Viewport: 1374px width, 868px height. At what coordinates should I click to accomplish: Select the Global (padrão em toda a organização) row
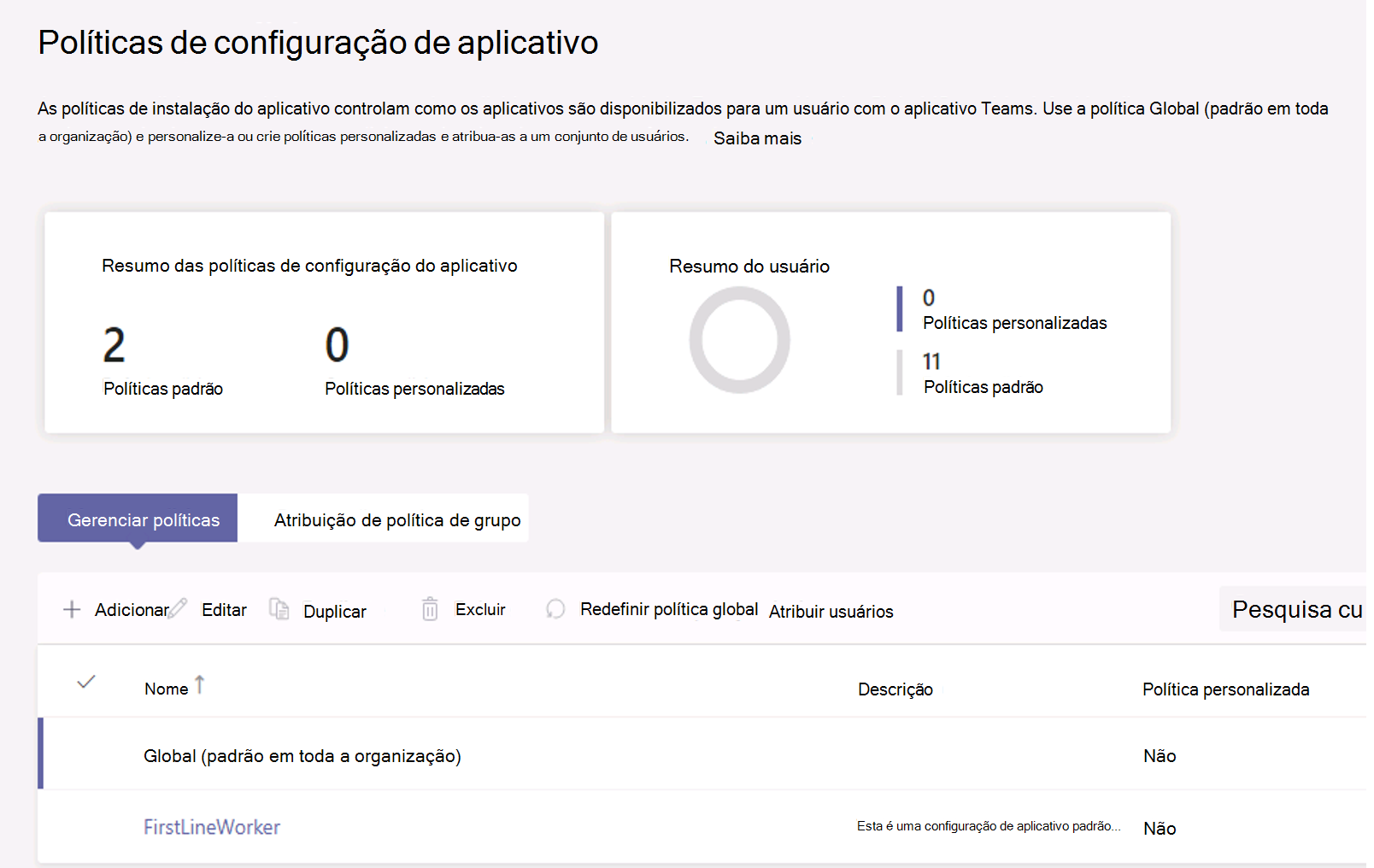[702, 754]
